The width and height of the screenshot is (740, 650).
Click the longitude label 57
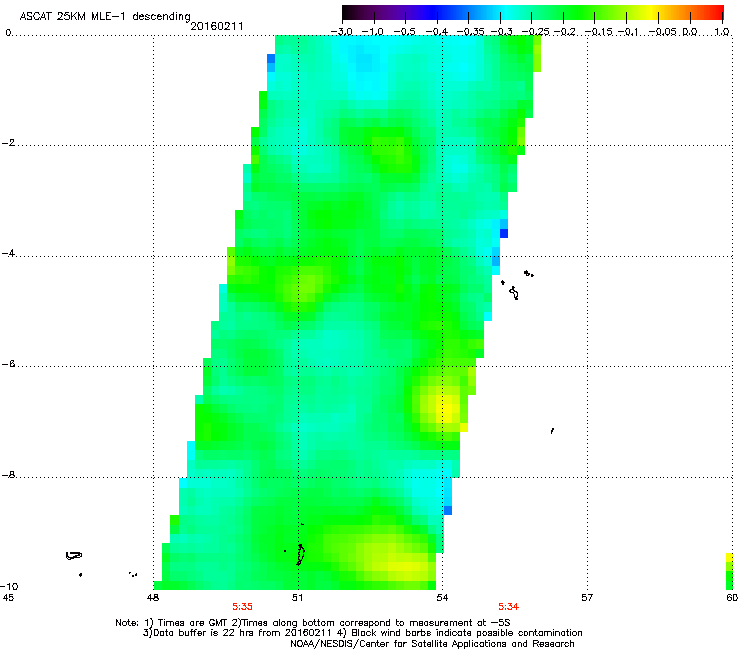pyautogui.click(x=587, y=598)
